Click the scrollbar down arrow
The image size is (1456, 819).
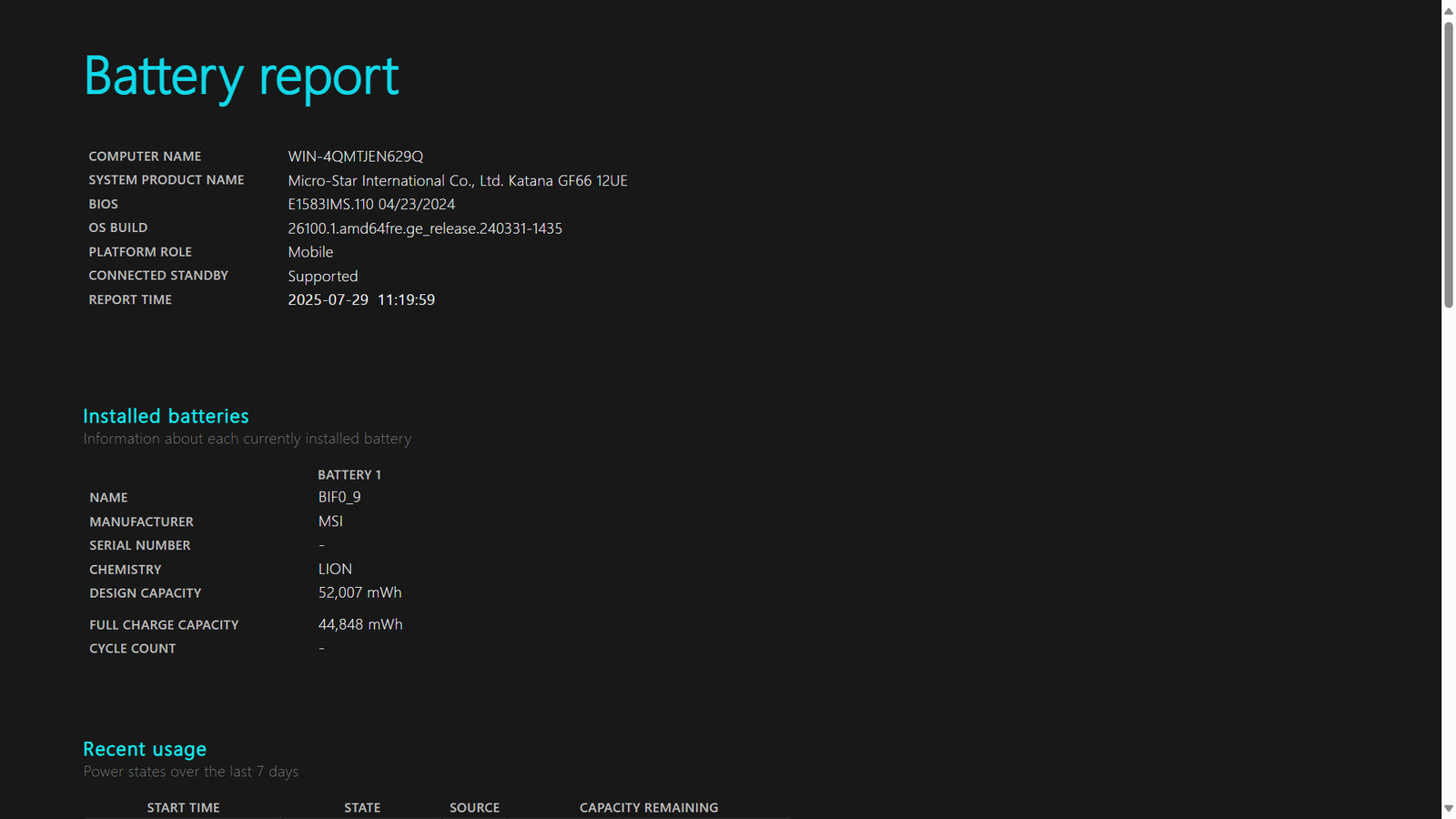1448,808
